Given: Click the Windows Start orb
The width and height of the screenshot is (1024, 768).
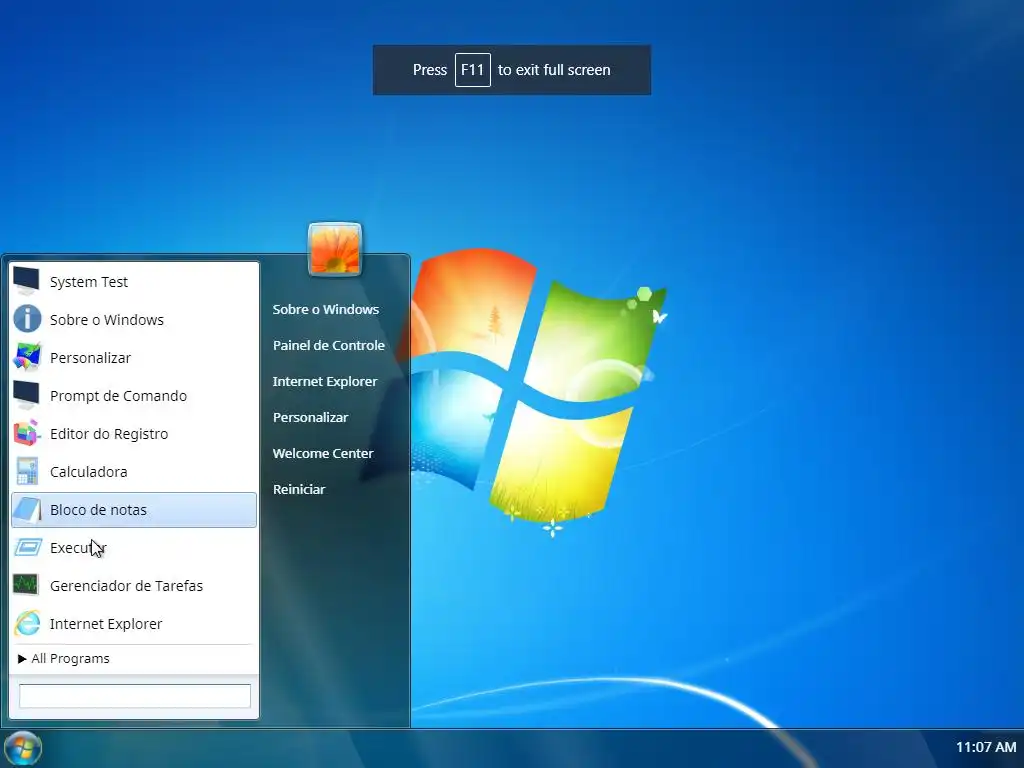Looking at the screenshot, I should tap(23, 748).
